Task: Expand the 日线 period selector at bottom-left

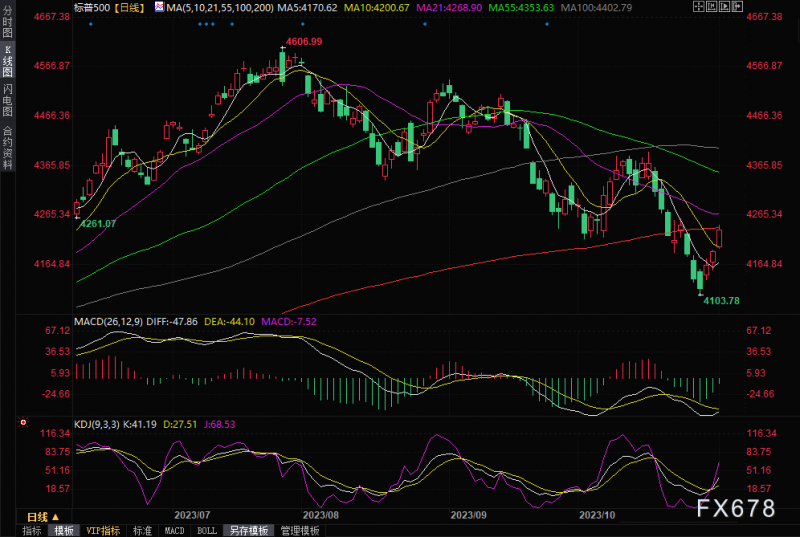Action: (x=40, y=516)
